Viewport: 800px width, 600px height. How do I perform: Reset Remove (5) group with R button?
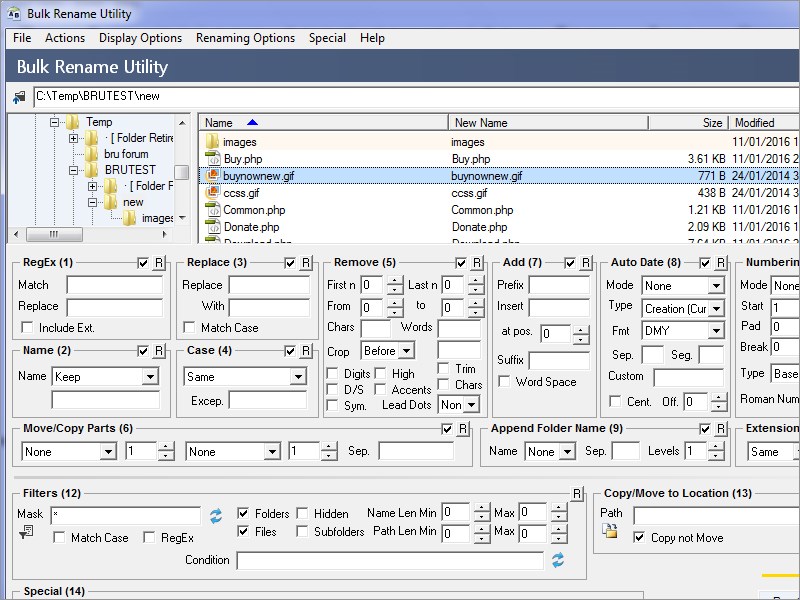[x=477, y=263]
